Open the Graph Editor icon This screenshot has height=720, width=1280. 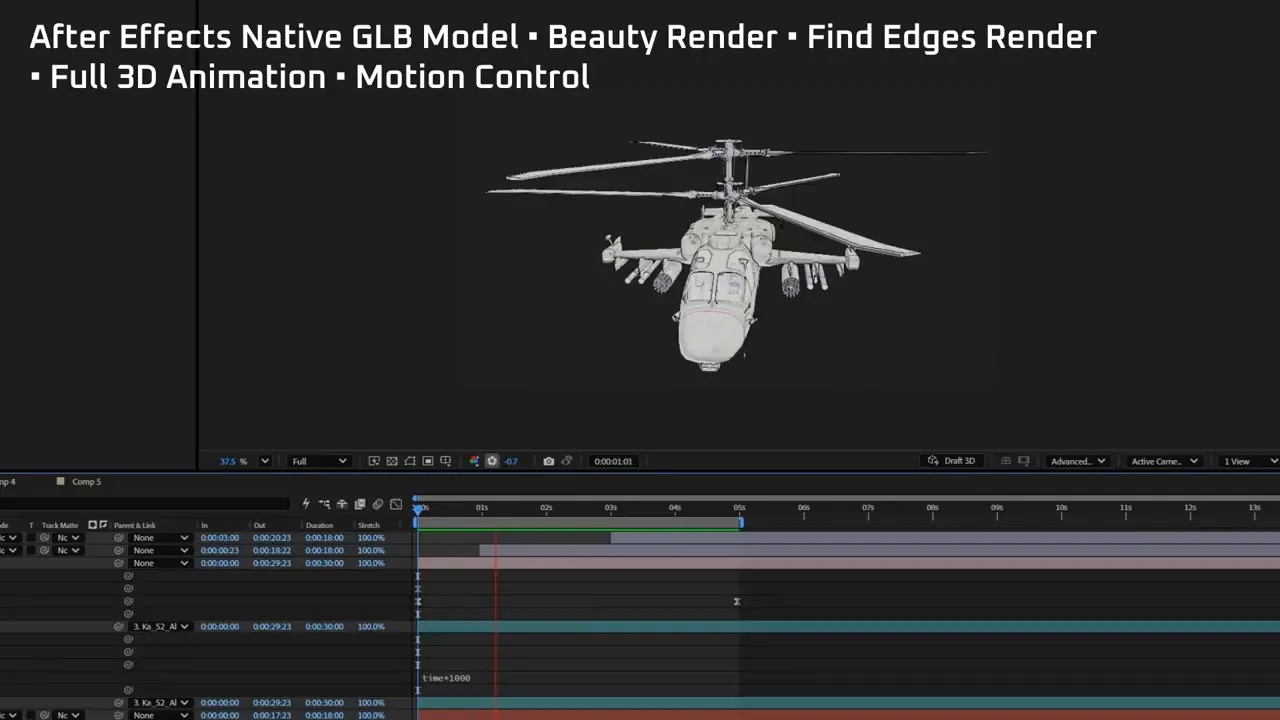(x=396, y=504)
